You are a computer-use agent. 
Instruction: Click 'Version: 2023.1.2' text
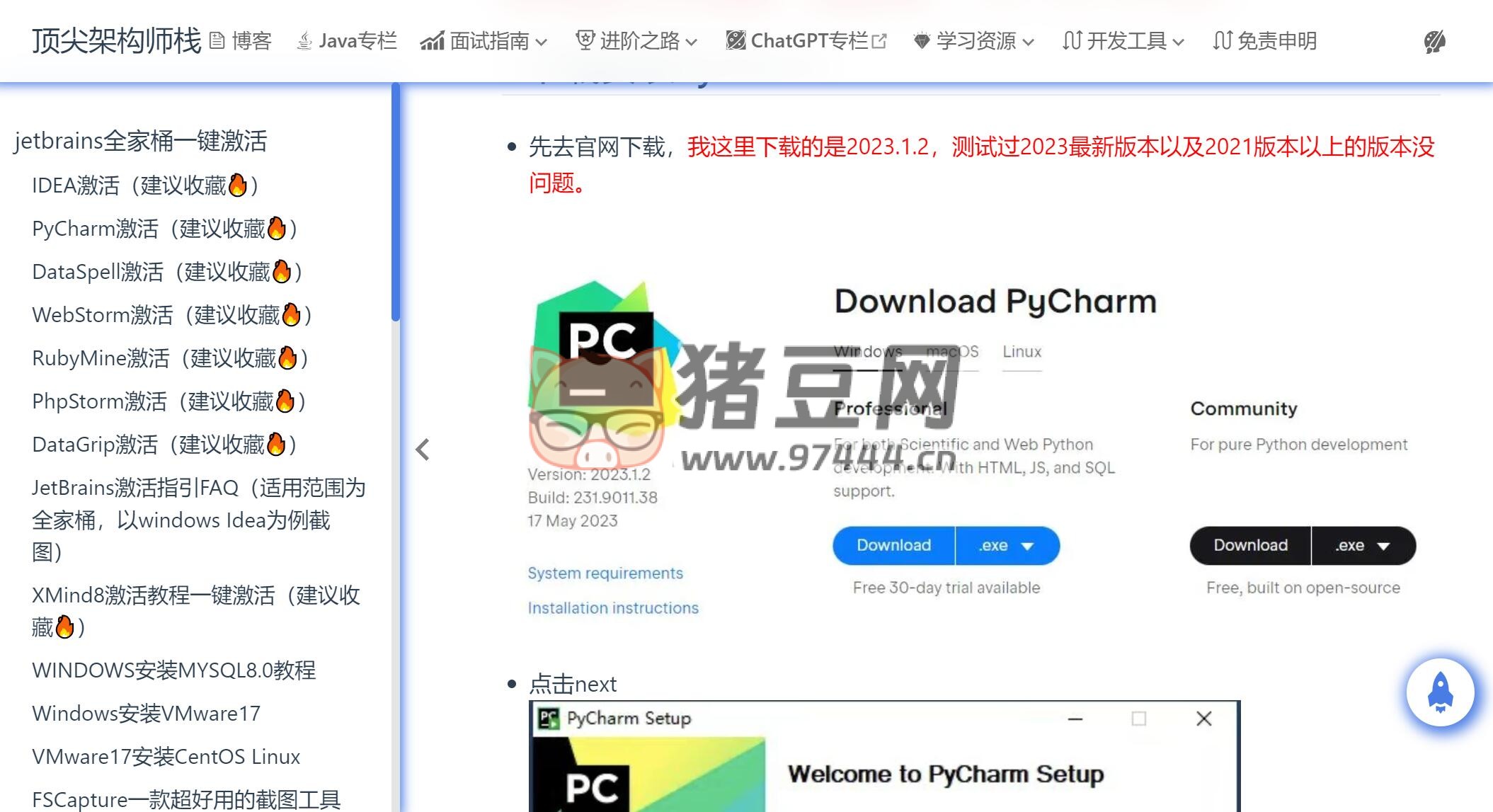click(589, 474)
